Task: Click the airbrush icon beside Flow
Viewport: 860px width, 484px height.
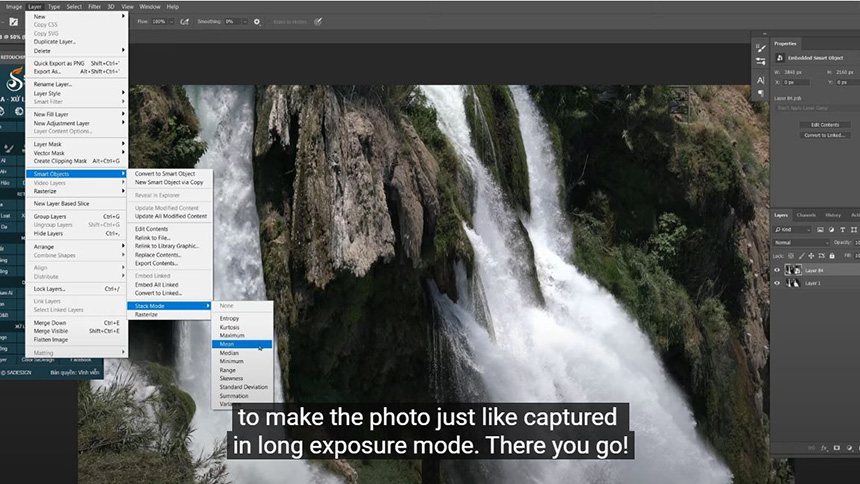Action: coord(185,21)
